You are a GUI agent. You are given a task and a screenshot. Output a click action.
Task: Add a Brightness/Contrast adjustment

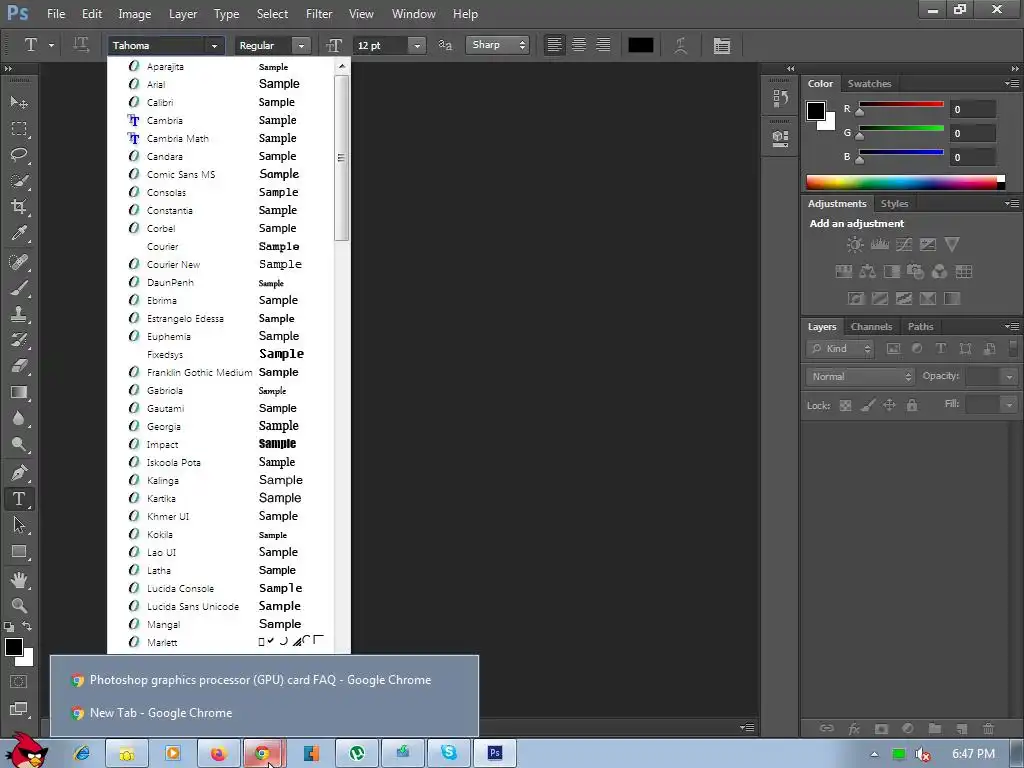[855, 245]
